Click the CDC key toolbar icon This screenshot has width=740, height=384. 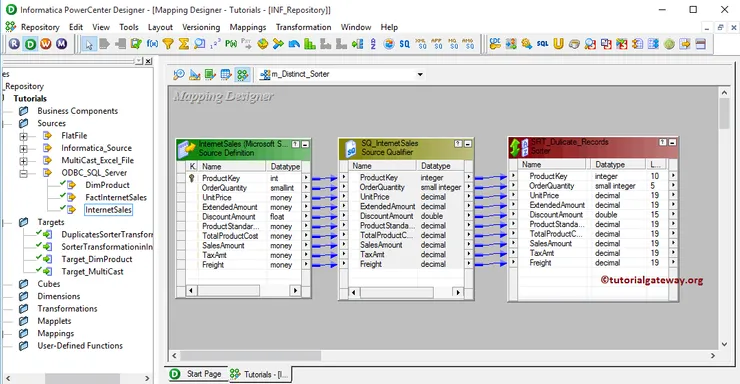[495, 44]
